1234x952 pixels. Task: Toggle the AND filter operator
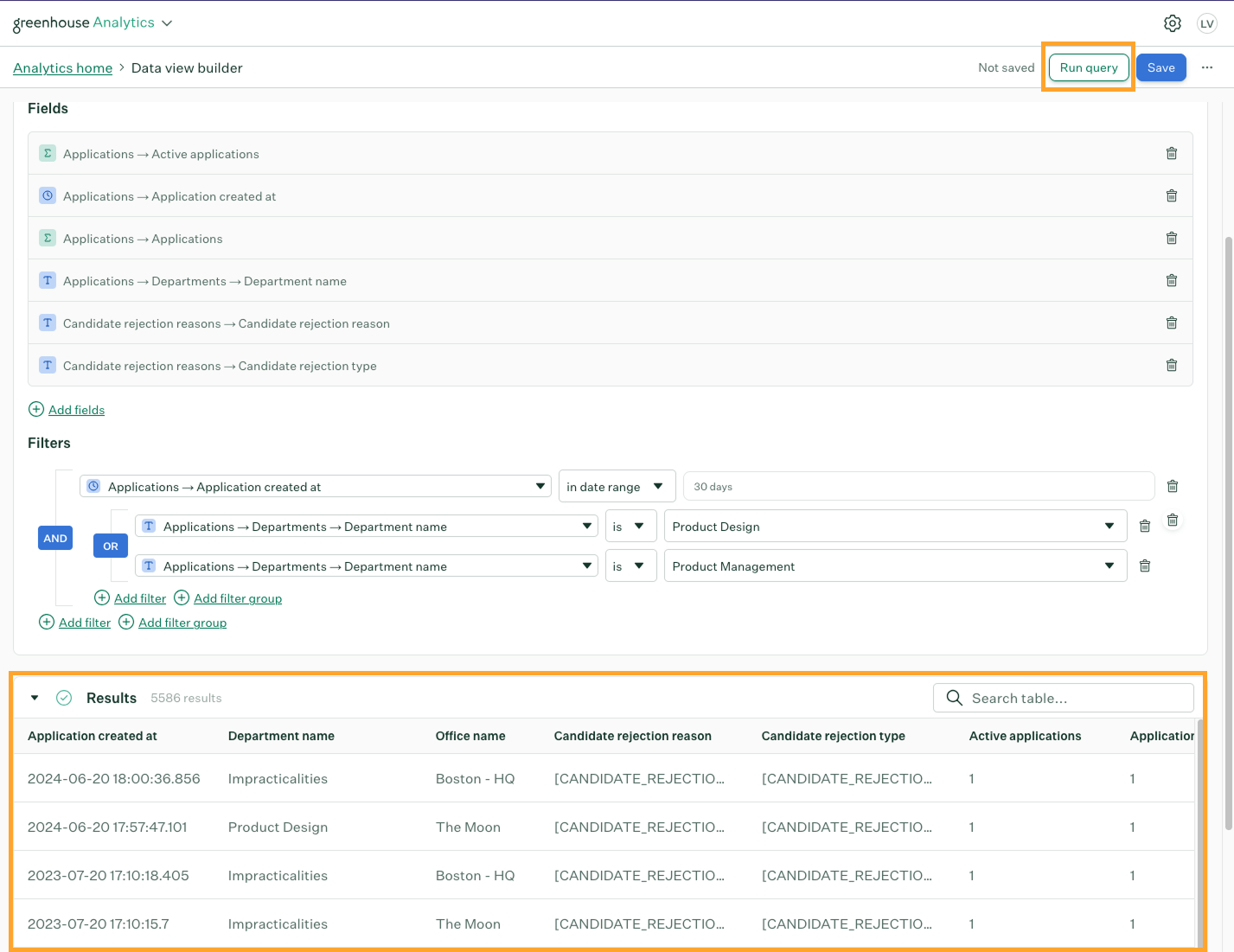tap(55, 538)
